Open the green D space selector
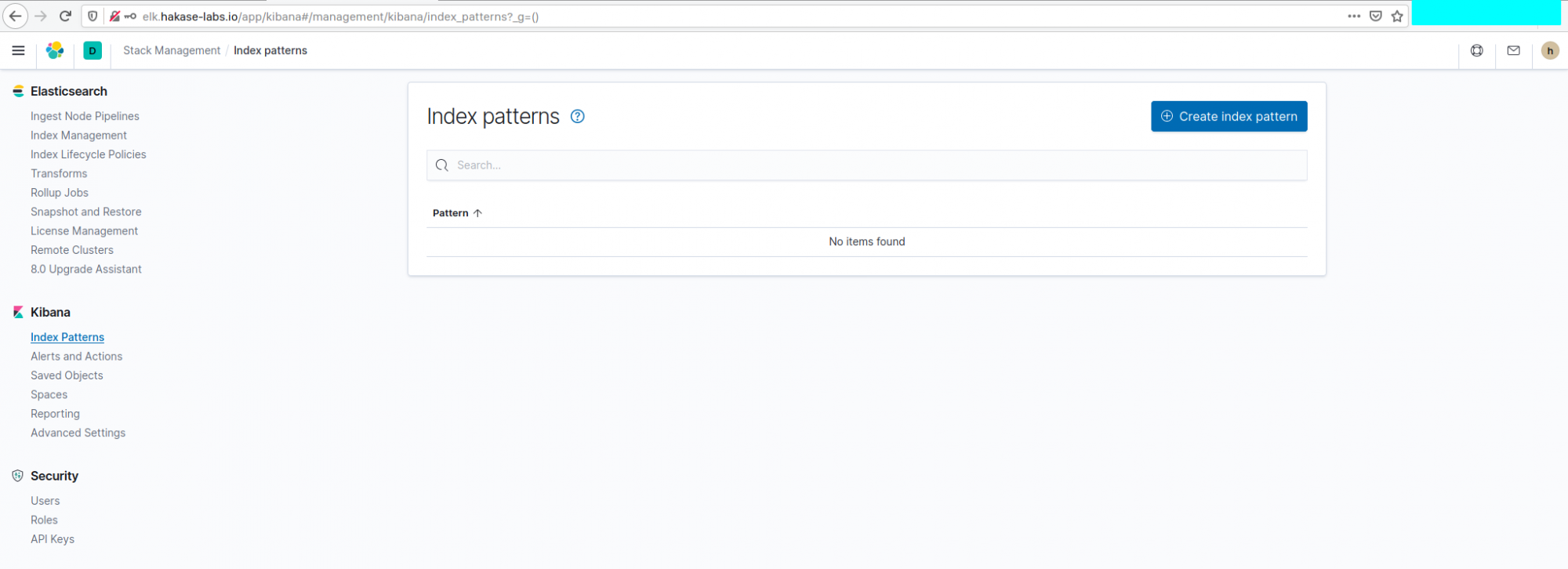Viewport: 1568px width, 569px height. coord(93,50)
